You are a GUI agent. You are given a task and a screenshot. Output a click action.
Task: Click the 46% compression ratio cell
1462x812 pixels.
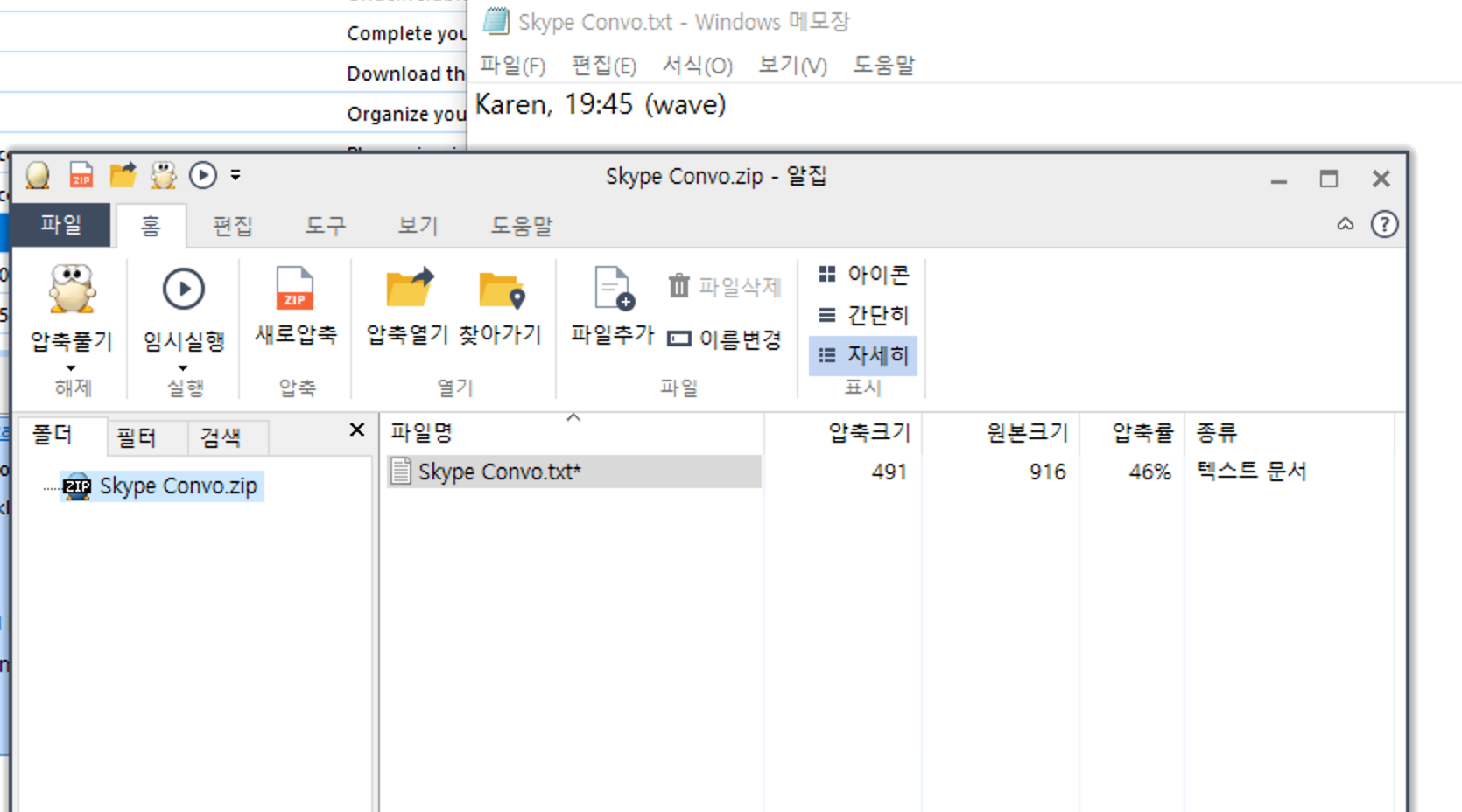tap(1149, 472)
